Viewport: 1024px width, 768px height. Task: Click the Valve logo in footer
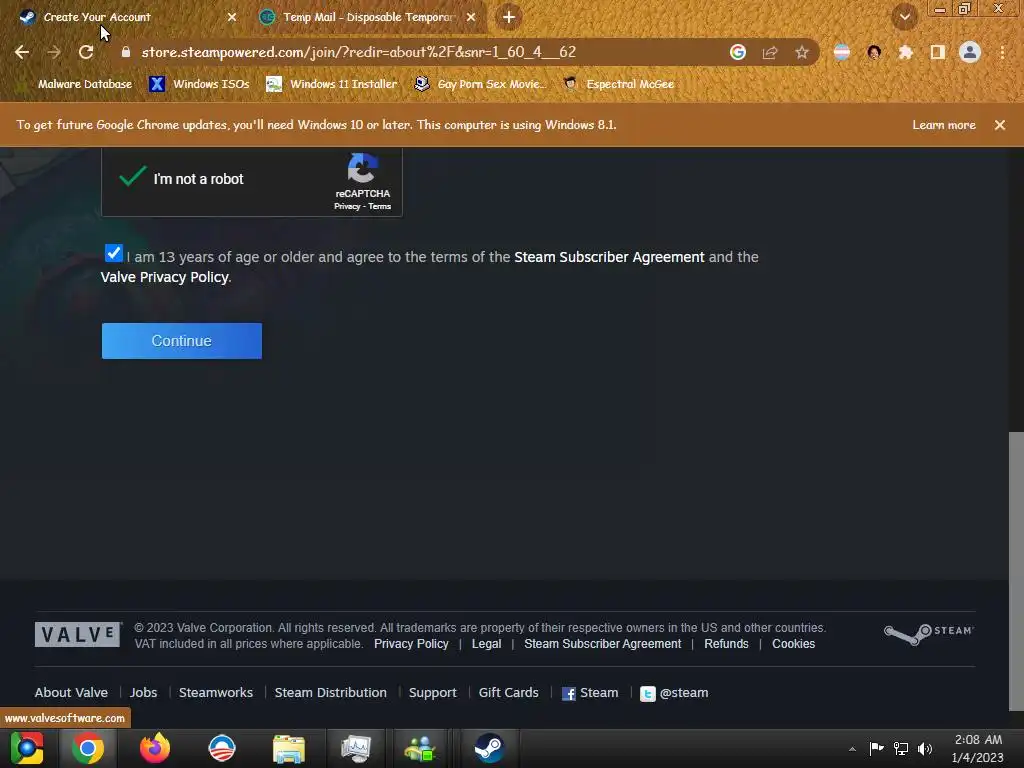pyautogui.click(x=78, y=634)
